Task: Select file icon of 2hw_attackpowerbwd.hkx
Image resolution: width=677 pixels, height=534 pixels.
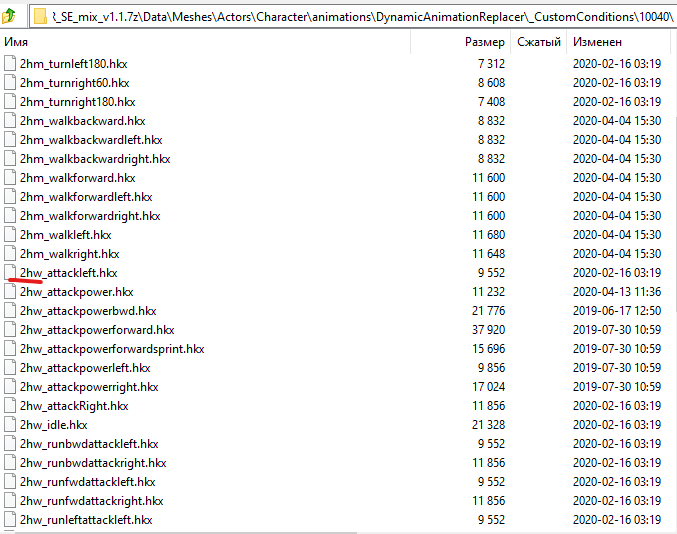Action: point(10,310)
